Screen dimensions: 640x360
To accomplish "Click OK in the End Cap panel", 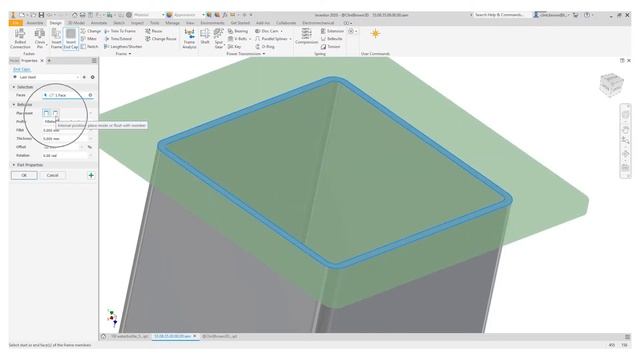I will coord(24,176).
